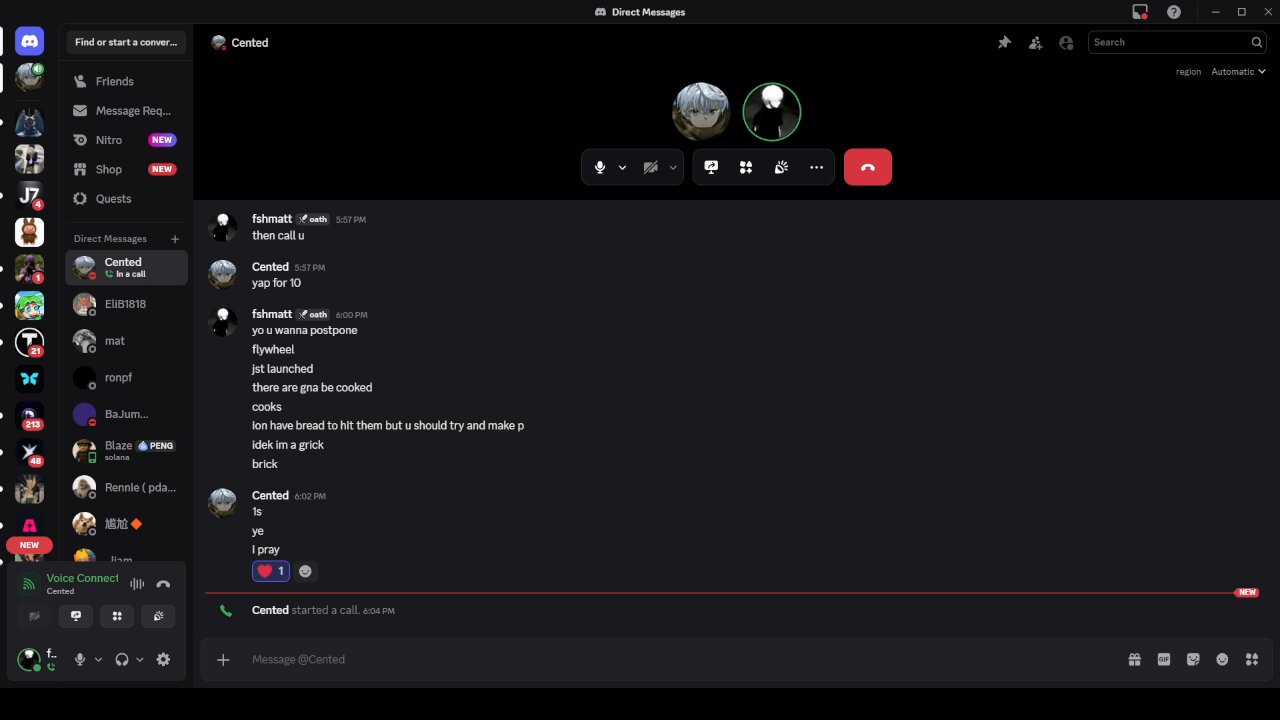Turn on camera in call controls
This screenshot has width=1280, height=720.
(651, 167)
